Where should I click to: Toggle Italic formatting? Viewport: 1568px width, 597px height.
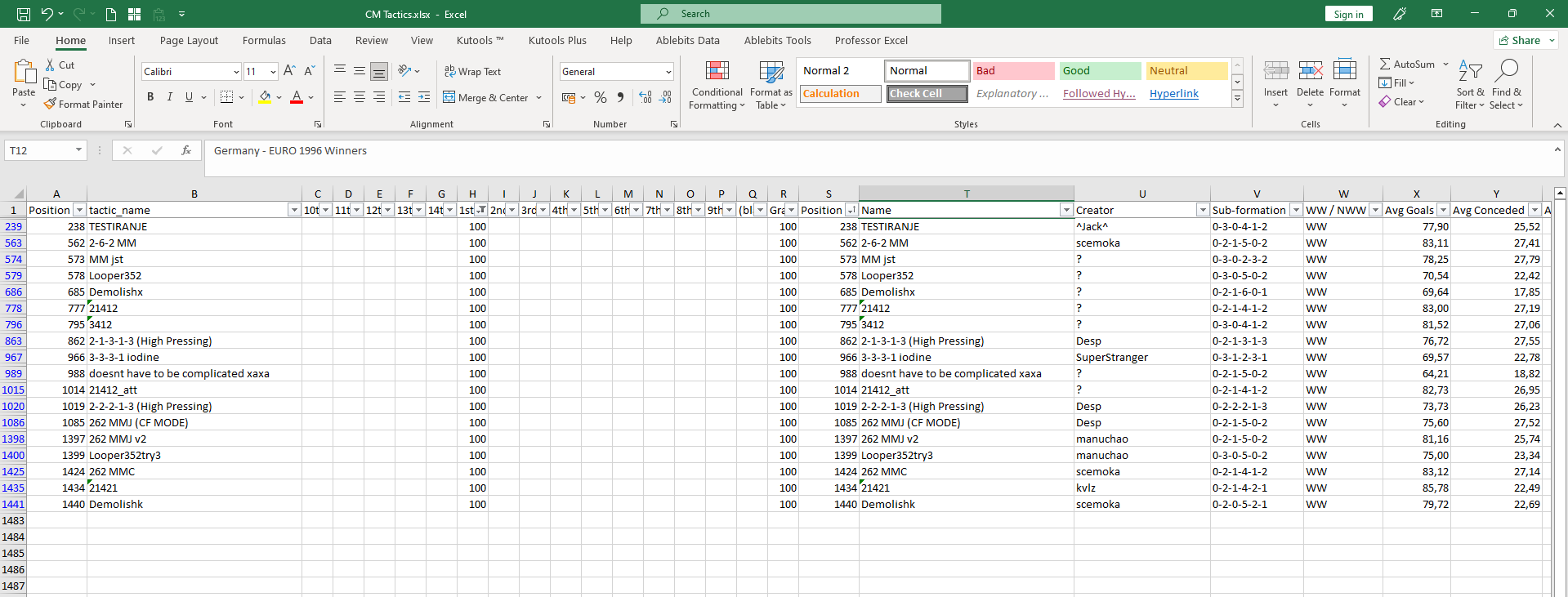170,97
